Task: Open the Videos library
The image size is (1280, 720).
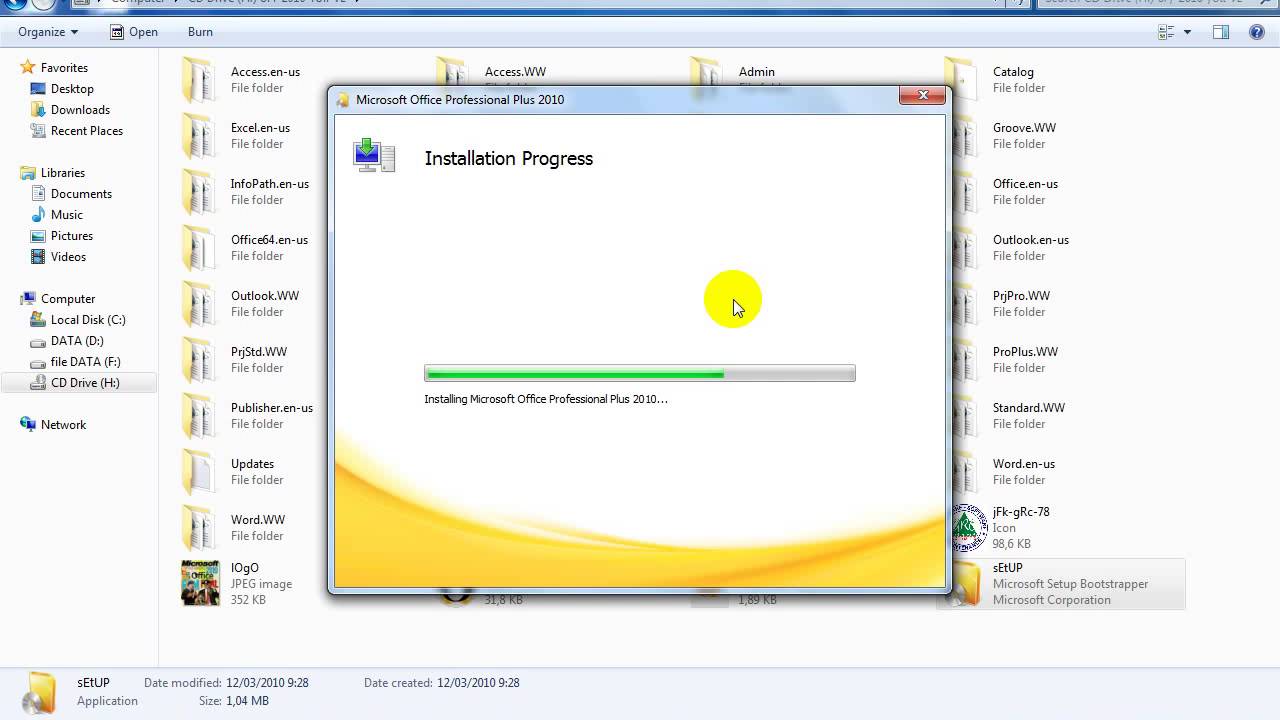Action: click(68, 257)
